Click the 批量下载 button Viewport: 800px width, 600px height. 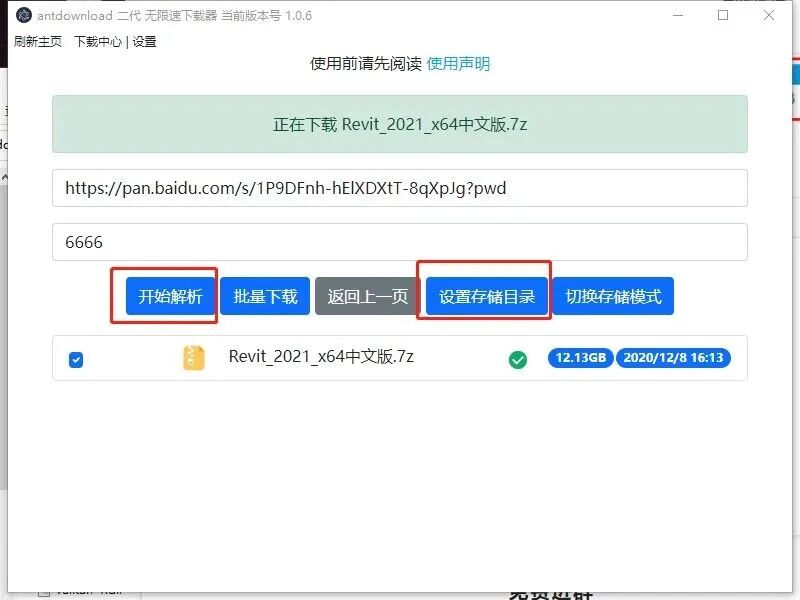click(x=265, y=296)
